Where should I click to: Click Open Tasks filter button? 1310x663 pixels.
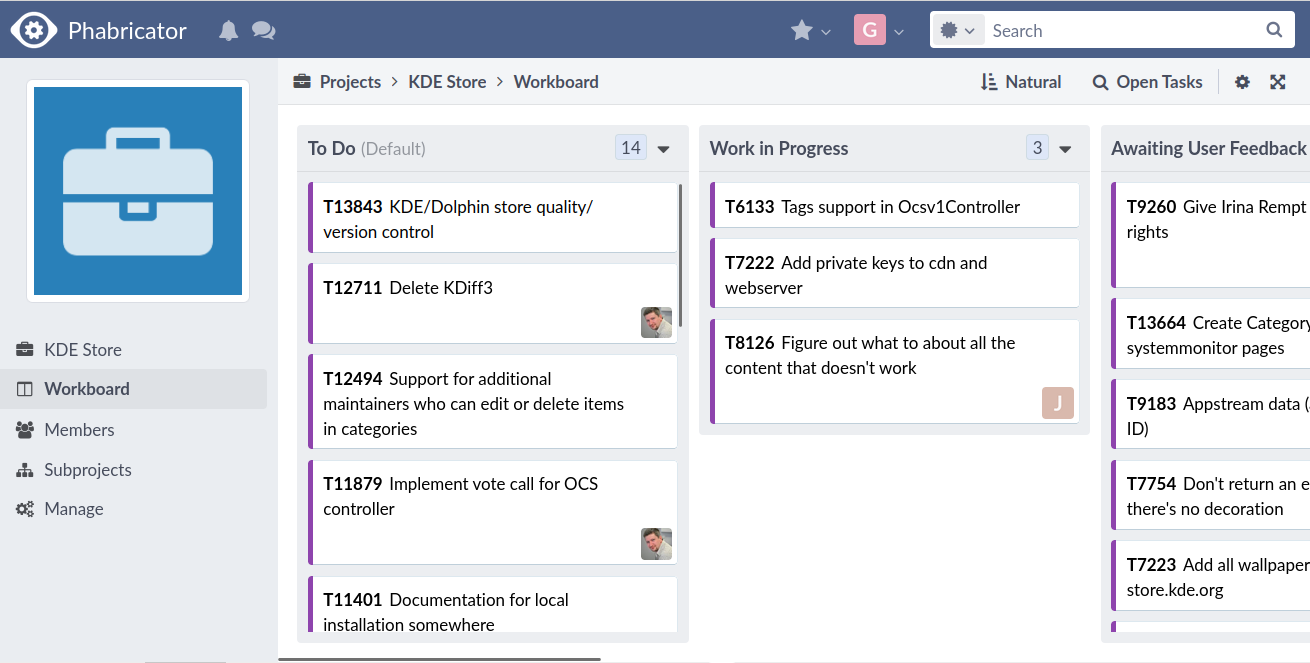point(1147,82)
